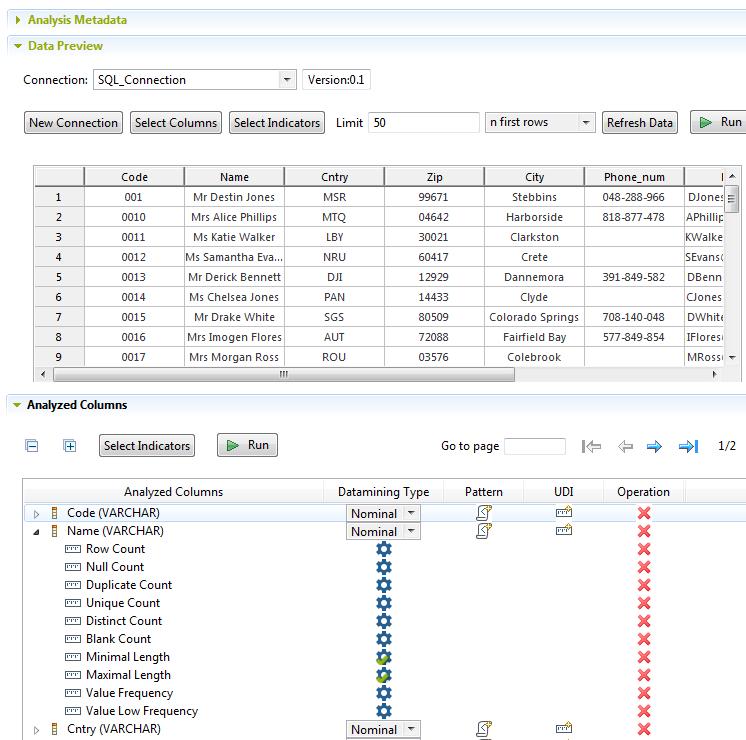746x740 pixels.
Task: Click the collapse all columns minus icon
Action: click(32, 446)
